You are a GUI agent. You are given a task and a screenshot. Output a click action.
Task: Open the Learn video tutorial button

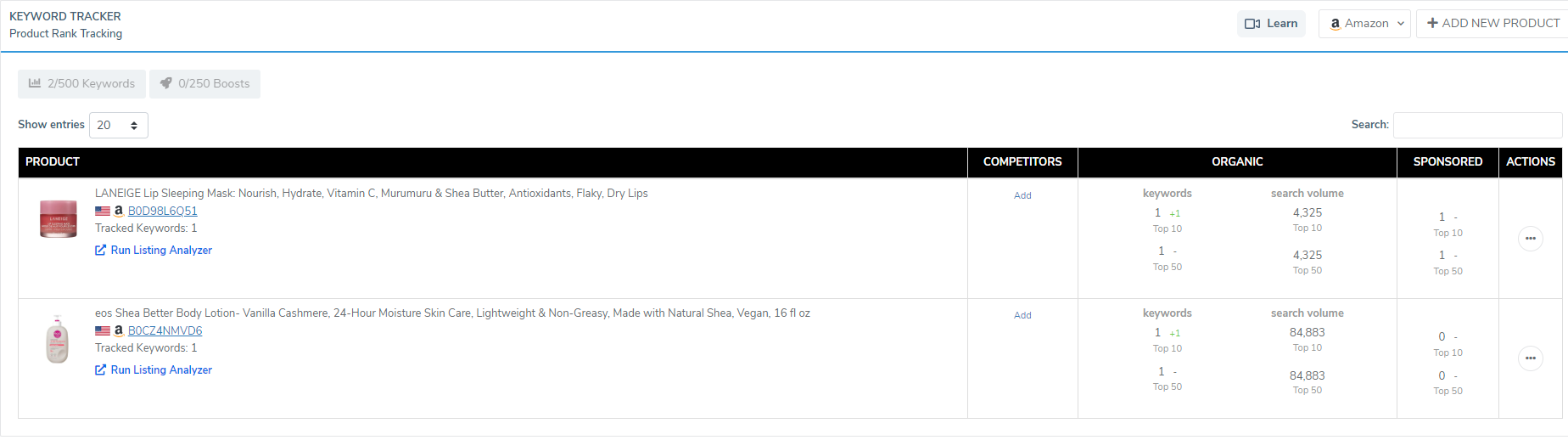point(1271,24)
